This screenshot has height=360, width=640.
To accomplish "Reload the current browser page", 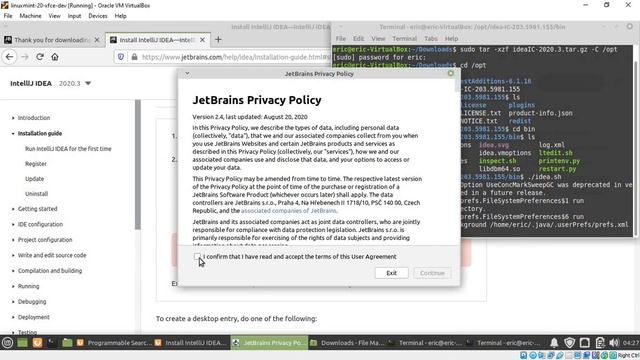I will (40, 57).
